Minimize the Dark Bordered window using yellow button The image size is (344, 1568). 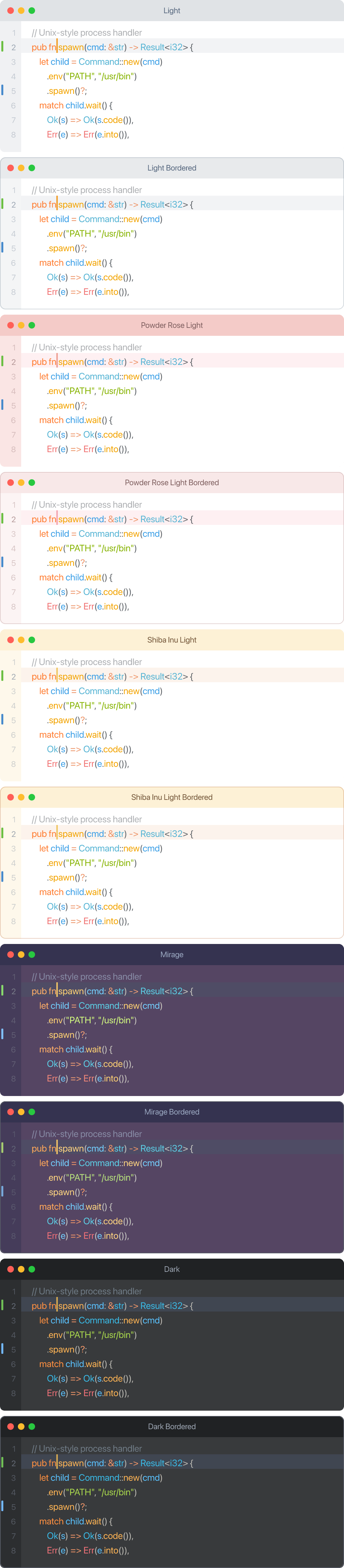coord(21,1426)
